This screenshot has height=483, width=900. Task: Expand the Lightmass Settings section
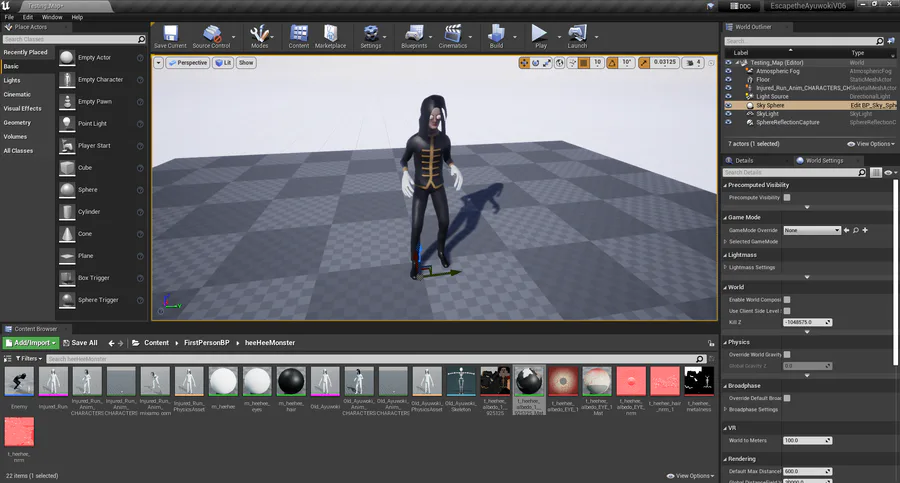pos(727,267)
